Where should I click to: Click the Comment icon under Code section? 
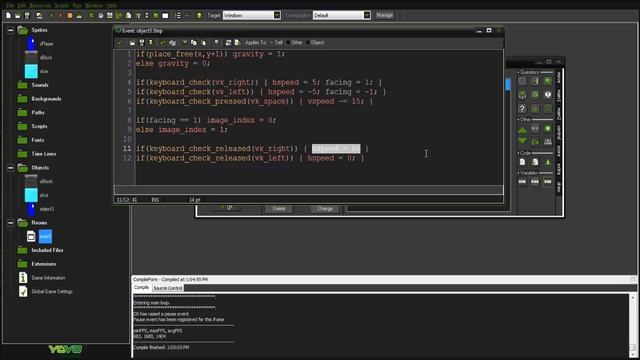[x=548, y=162]
